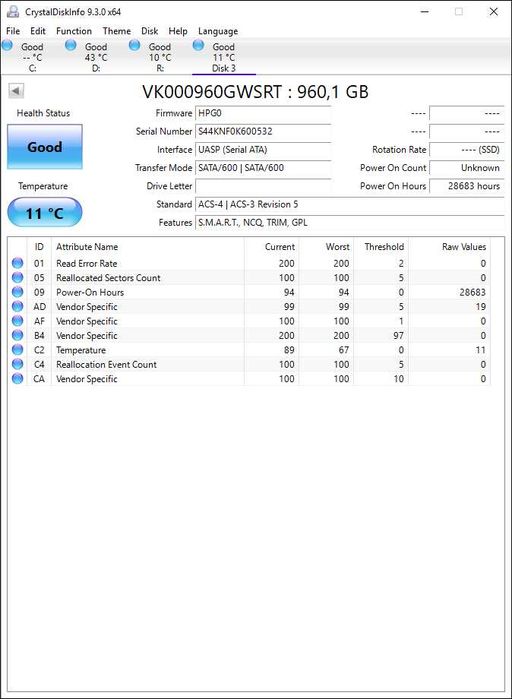Viewport: 512px width, 699px height.
Task: Click raw value 19 in AD row
Action: click(480, 307)
